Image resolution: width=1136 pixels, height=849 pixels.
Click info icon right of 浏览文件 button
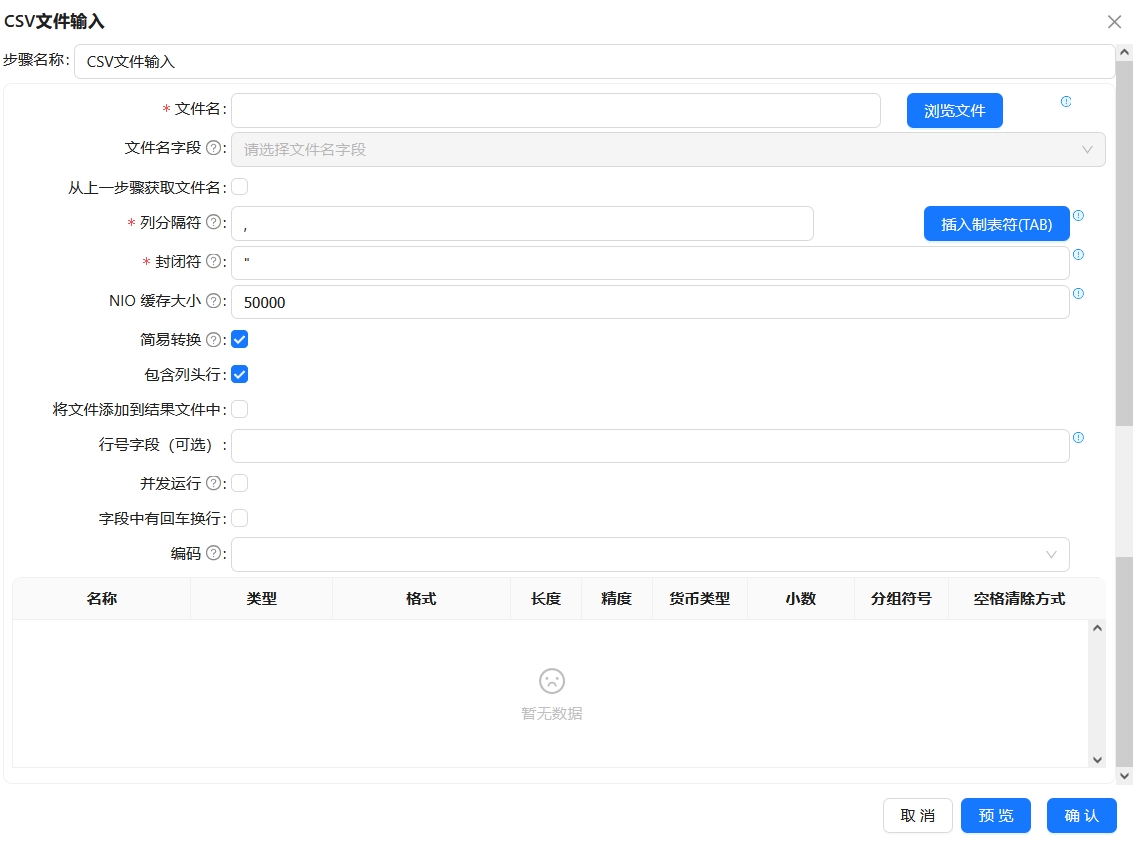click(1066, 102)
